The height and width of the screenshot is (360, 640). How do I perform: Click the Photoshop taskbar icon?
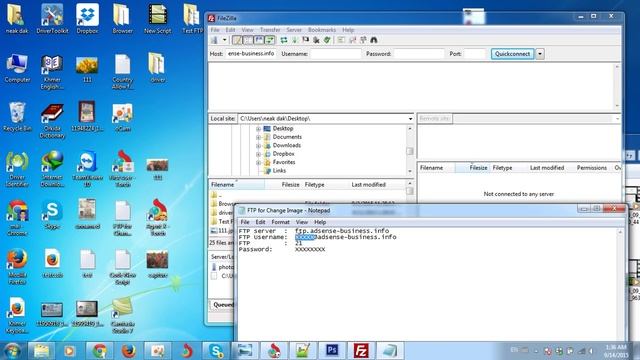point(332,351)
